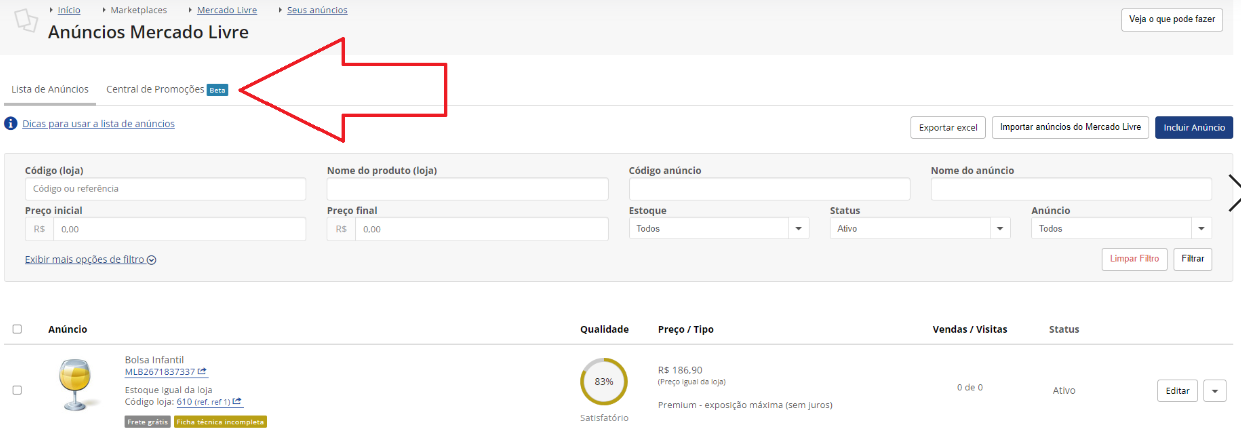Viewport: 1241px width, 430px height.
Task: Click the Frete grátis tag
Action: coord(147,422)
